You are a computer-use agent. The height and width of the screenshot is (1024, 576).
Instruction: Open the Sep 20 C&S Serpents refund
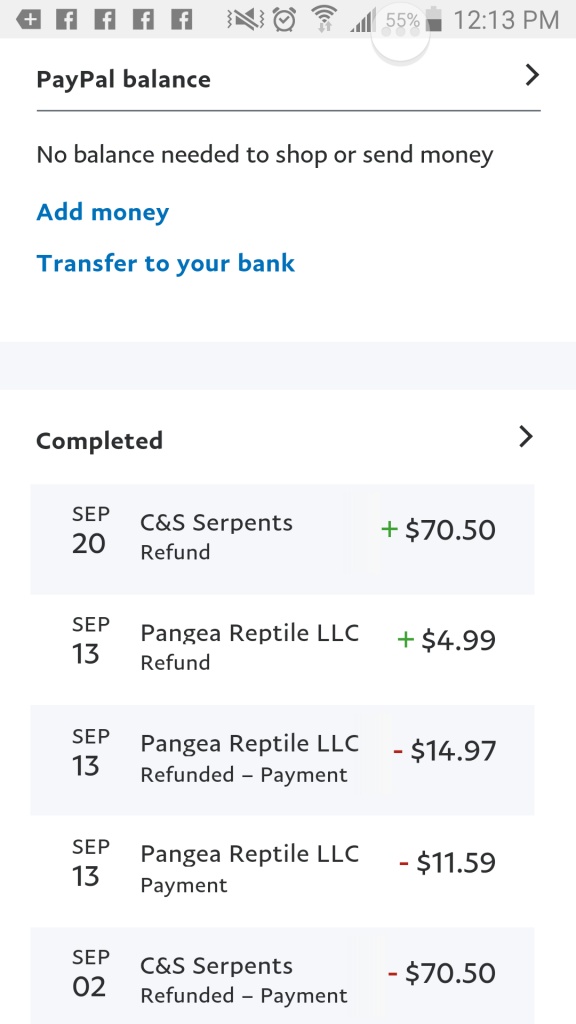[x=282, y=539]
